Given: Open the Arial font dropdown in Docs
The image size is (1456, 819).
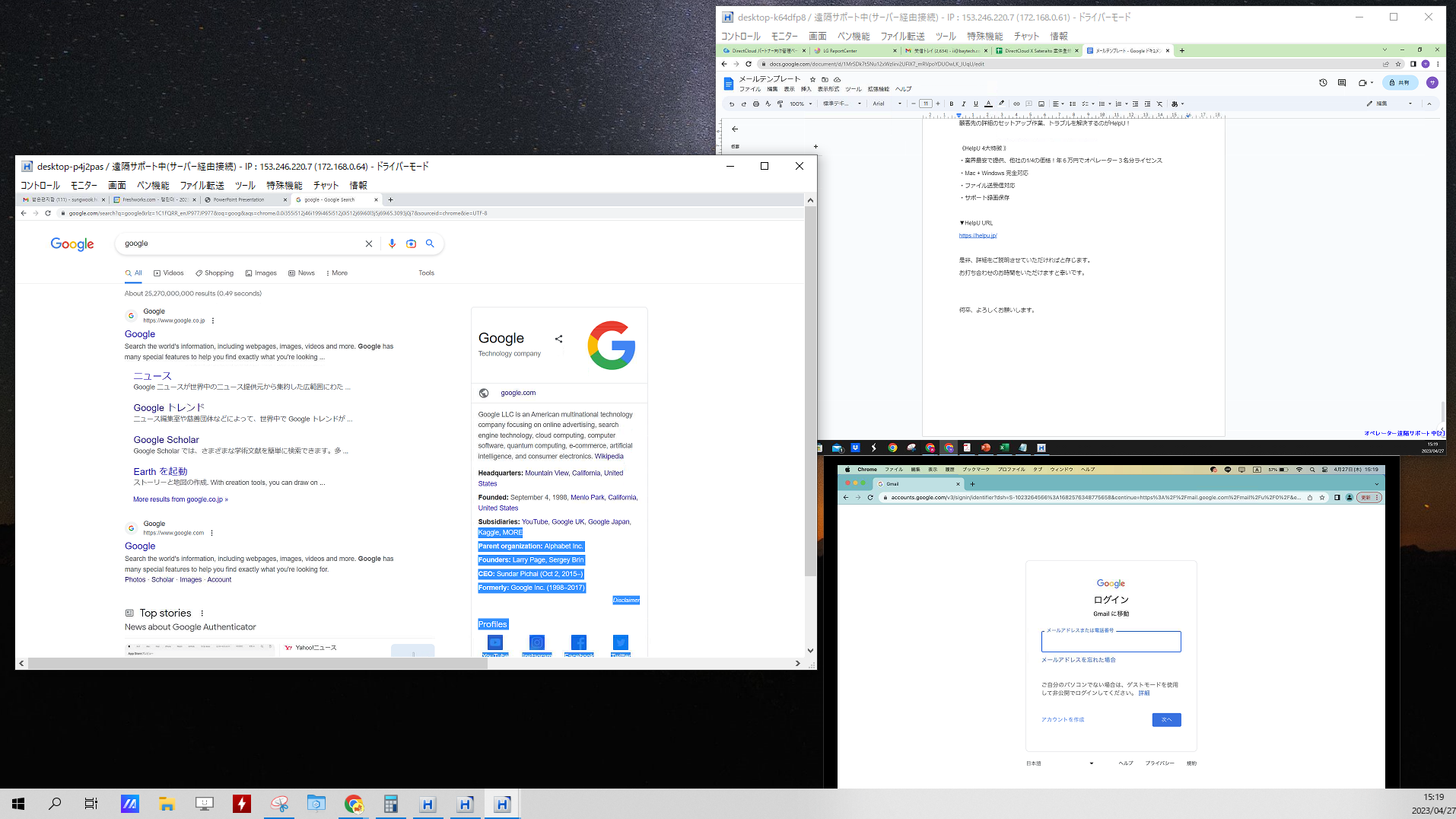Looking at the screenshot, I should (x=887, y=104).
